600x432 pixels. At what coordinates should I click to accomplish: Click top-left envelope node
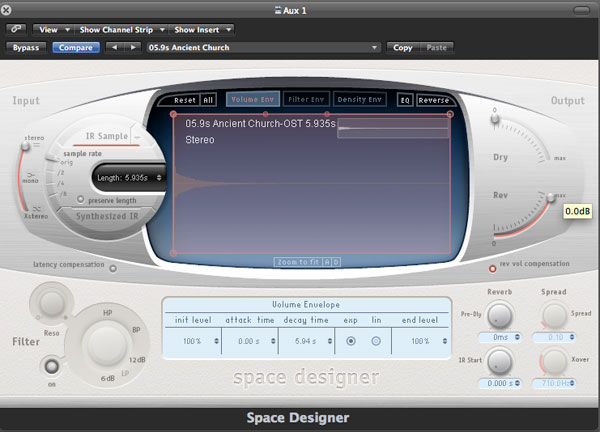click(x=173, y=114)
